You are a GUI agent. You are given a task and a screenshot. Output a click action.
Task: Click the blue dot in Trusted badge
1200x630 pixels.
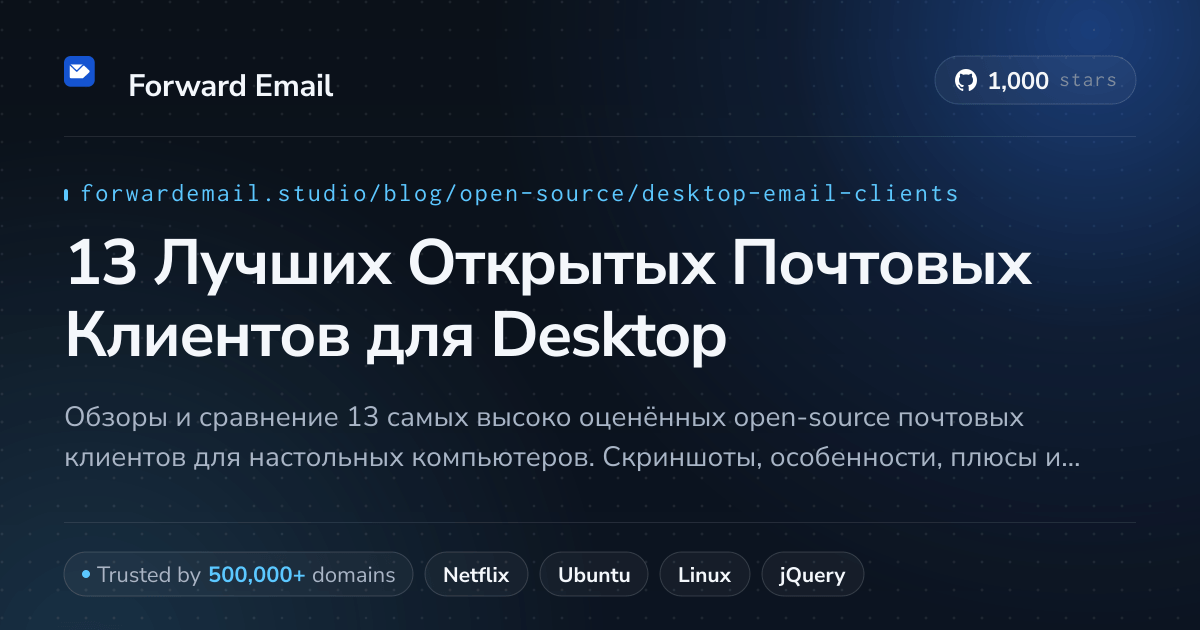click(86, 575)
